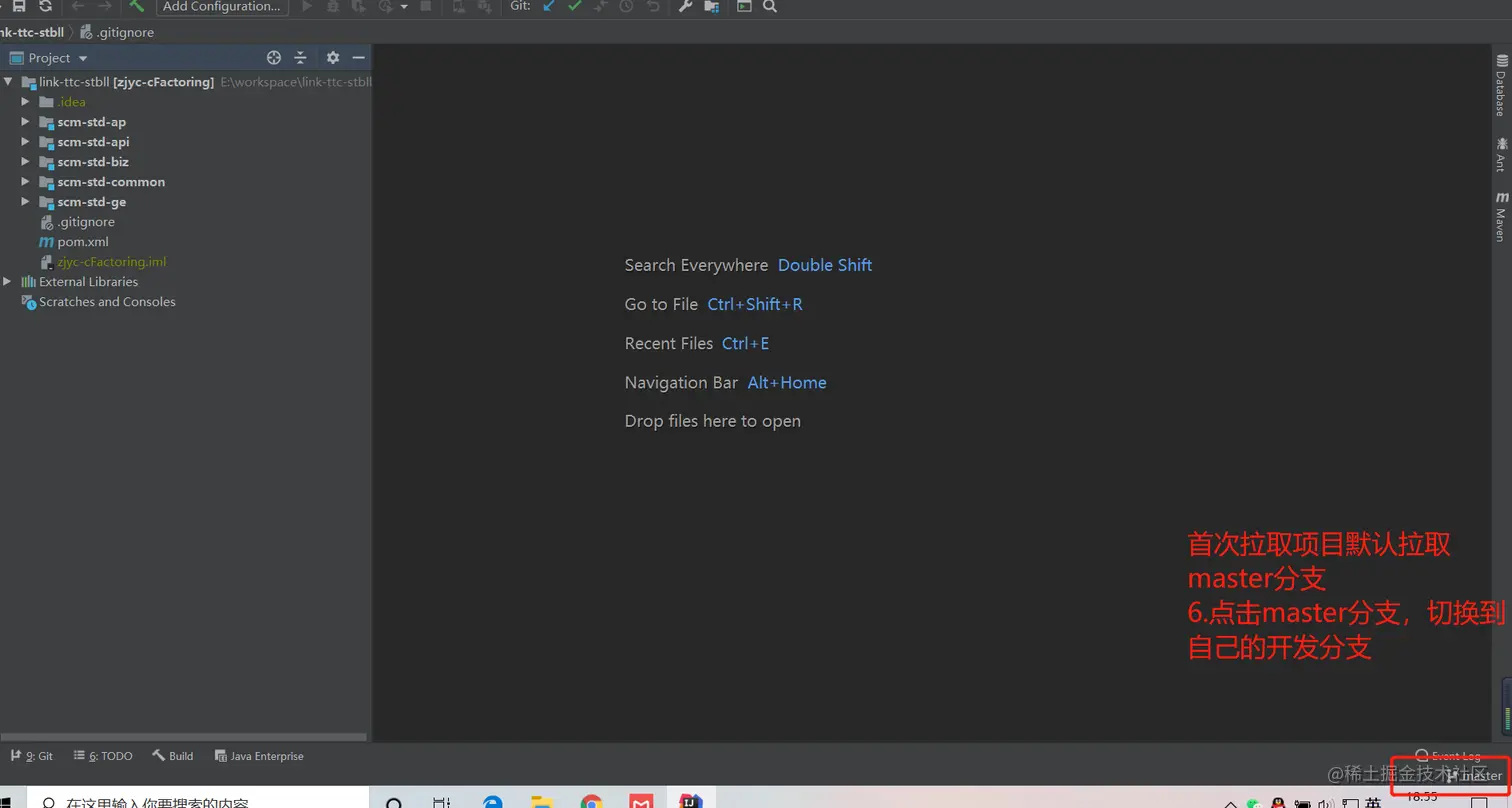Open the Add Configuration dialog
Viewport: 1512px width, 808px height.
[x=222, y=6]
